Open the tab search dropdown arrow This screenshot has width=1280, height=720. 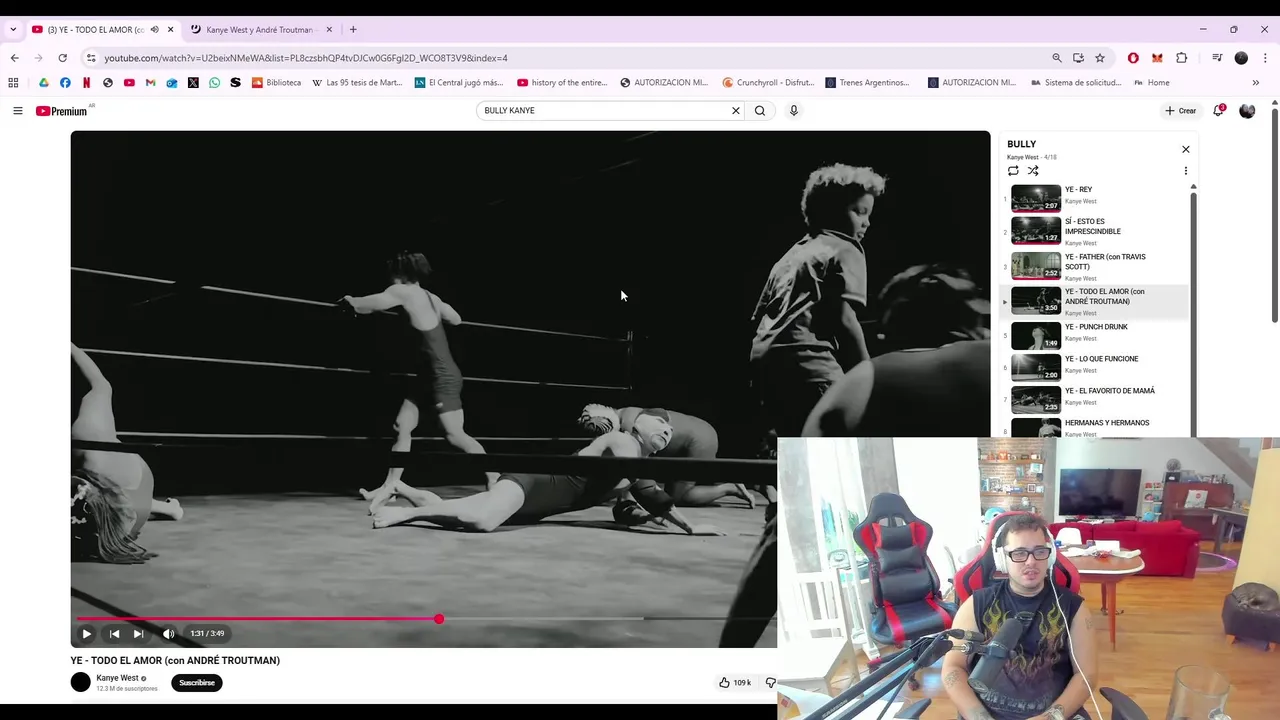coord(12,30)
